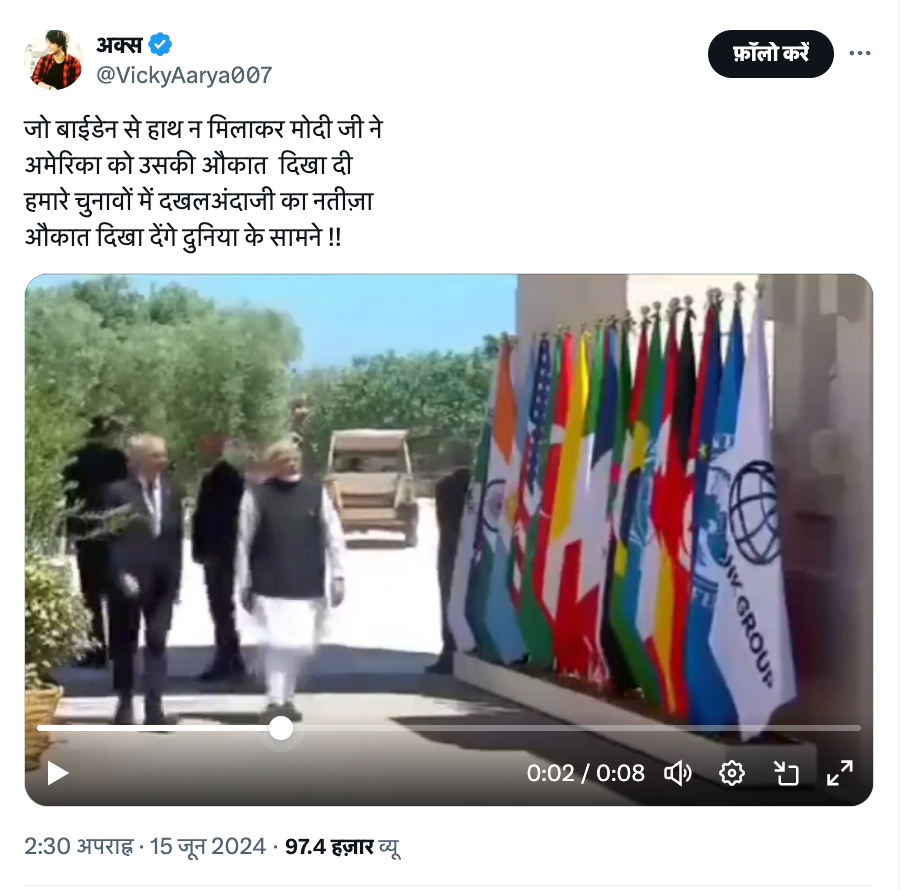Switch video to picture-in-picture mode icon

pyautogui.click(x=786, y=773)
